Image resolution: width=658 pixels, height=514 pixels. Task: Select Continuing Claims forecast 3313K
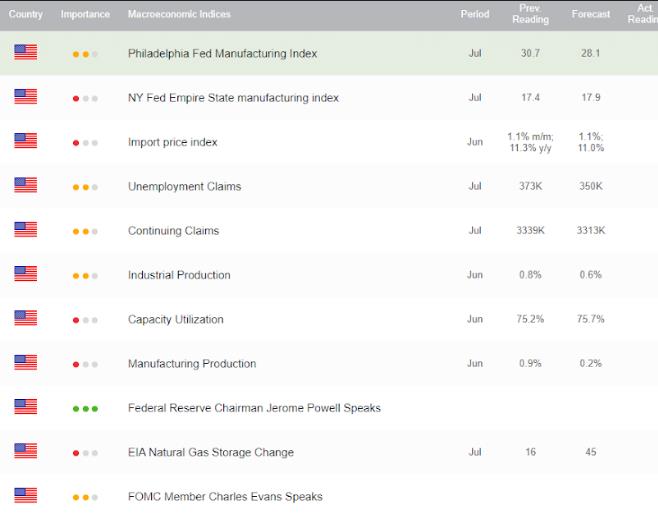tap(591, 230)
